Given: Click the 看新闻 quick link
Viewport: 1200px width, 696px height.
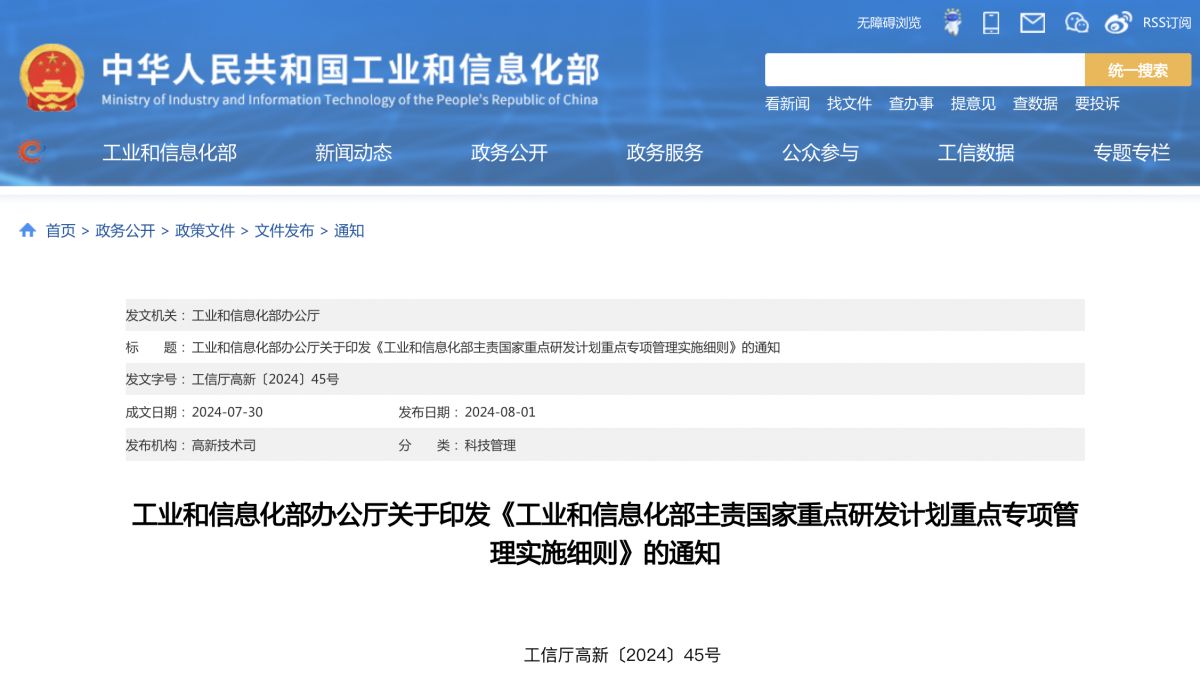Looking at the screenshot, I should click(787, 103).
